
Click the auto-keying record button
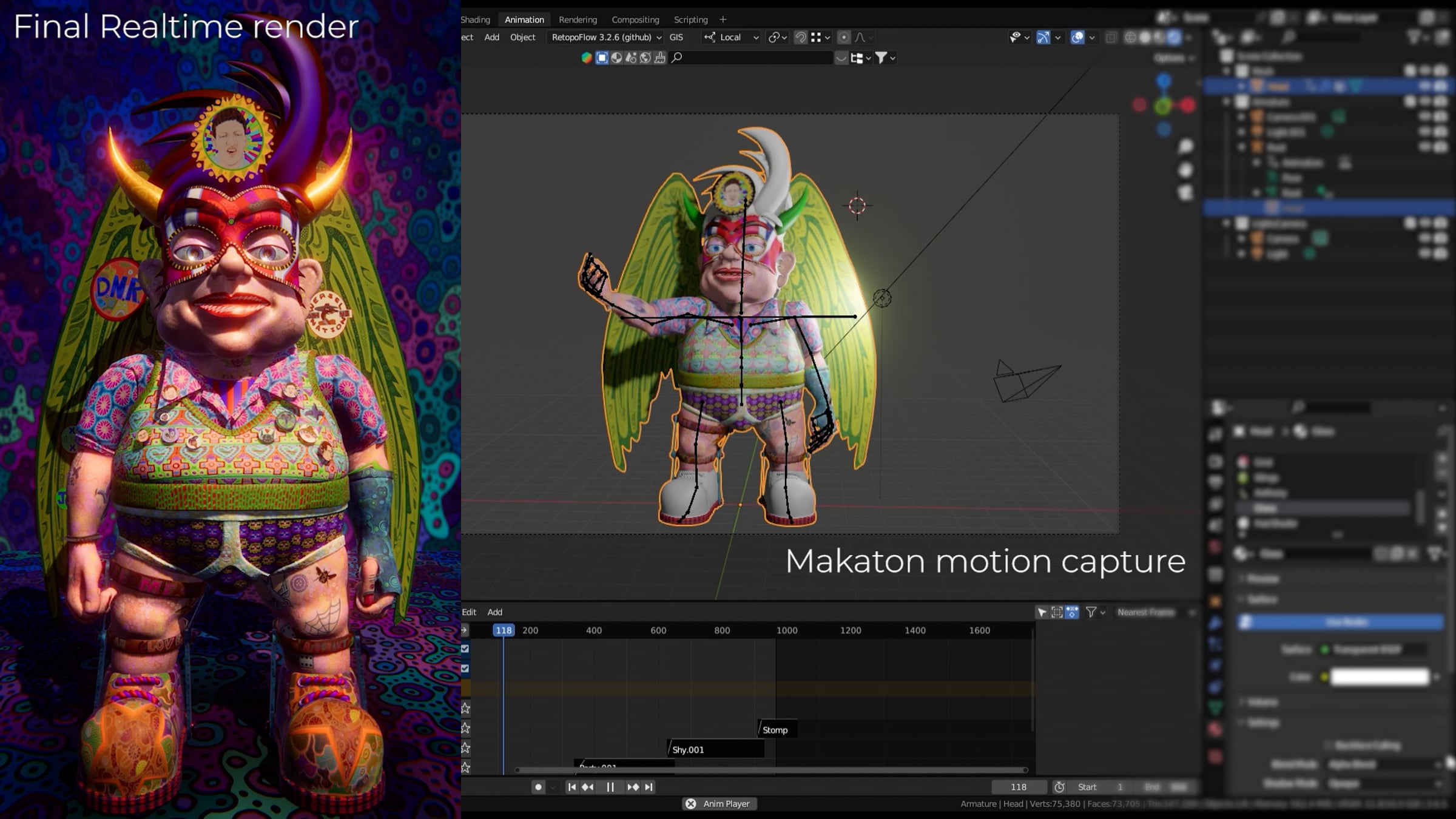538,787
